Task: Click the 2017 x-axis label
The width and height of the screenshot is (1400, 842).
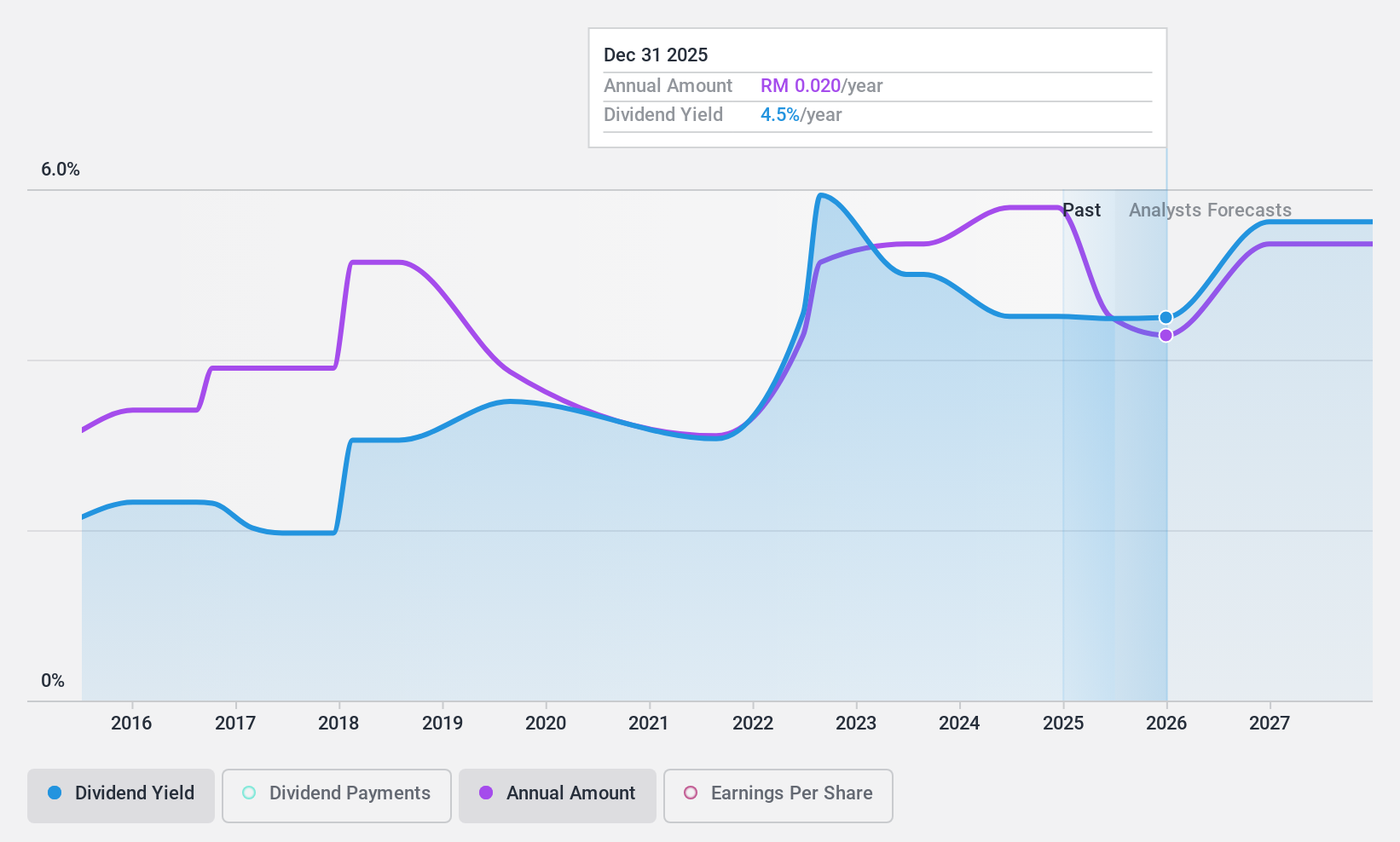Action: pyautogui.click(x=235, y=724)
